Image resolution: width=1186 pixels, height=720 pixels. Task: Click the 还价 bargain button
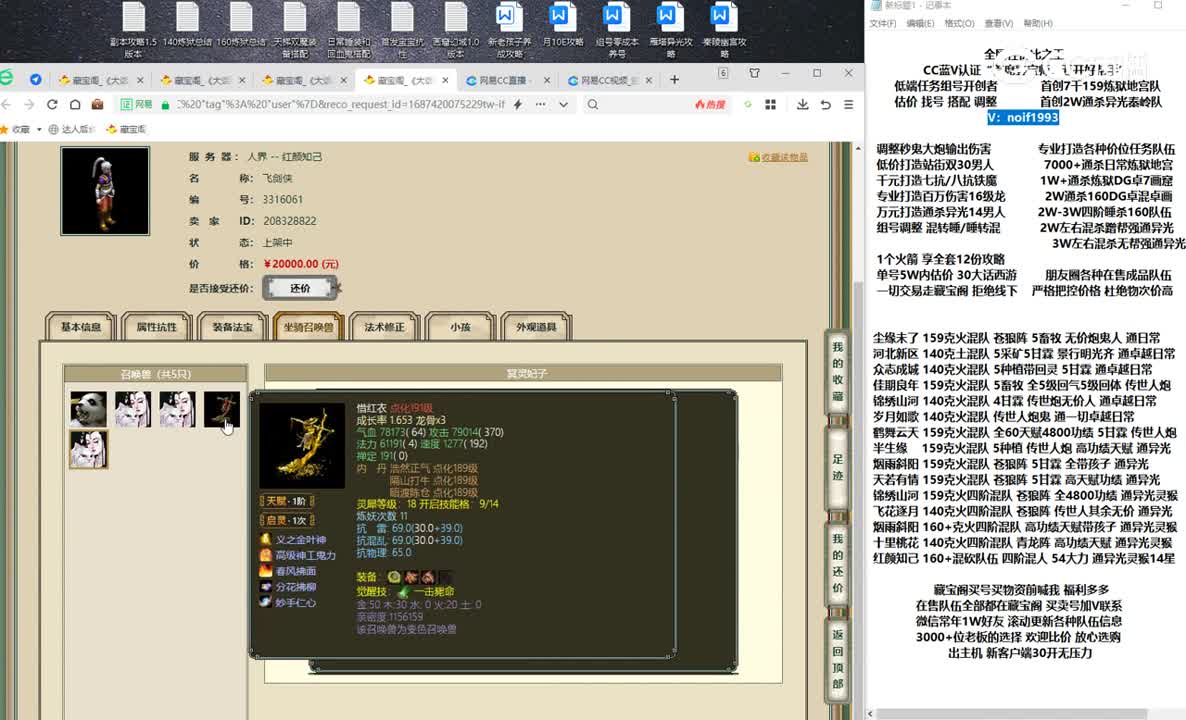click(300, 288)
